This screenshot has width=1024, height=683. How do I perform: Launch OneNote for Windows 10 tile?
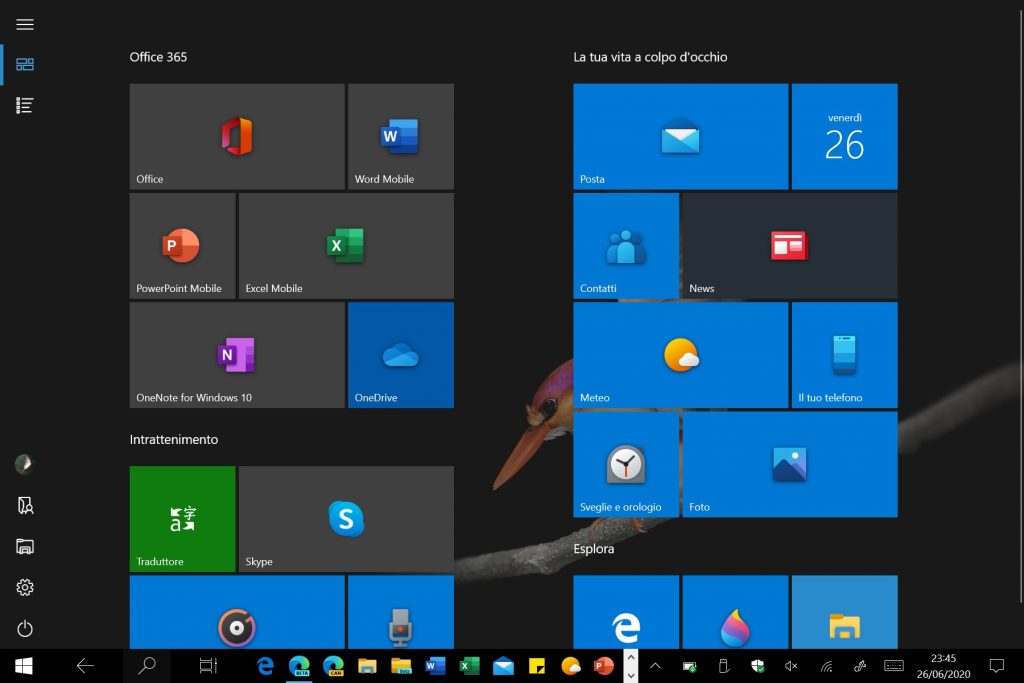coord(237,355)
